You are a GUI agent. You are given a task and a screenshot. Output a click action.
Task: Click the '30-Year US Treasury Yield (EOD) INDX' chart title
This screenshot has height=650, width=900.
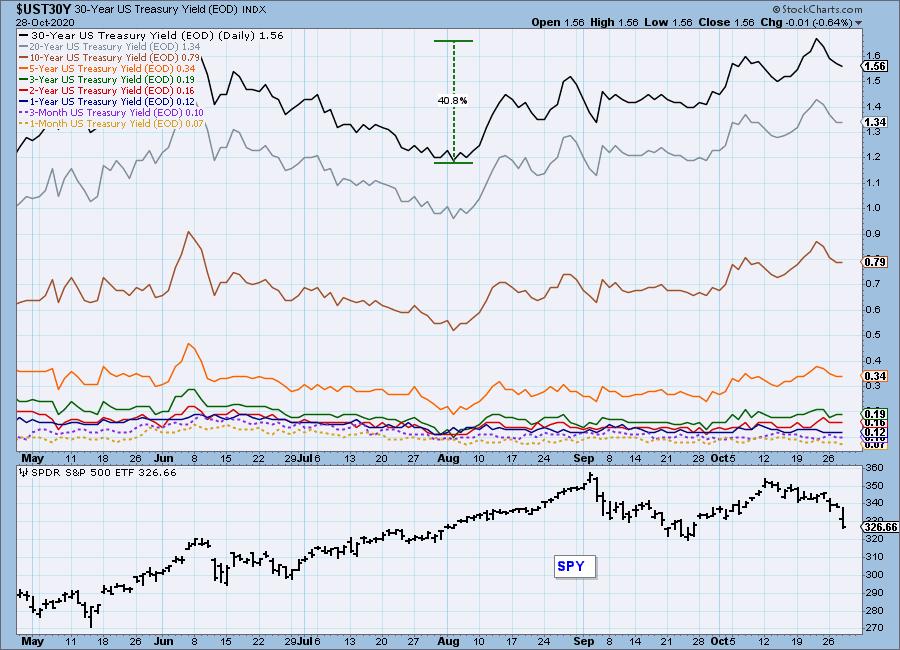pyautogui.click(x=170, y=10)
